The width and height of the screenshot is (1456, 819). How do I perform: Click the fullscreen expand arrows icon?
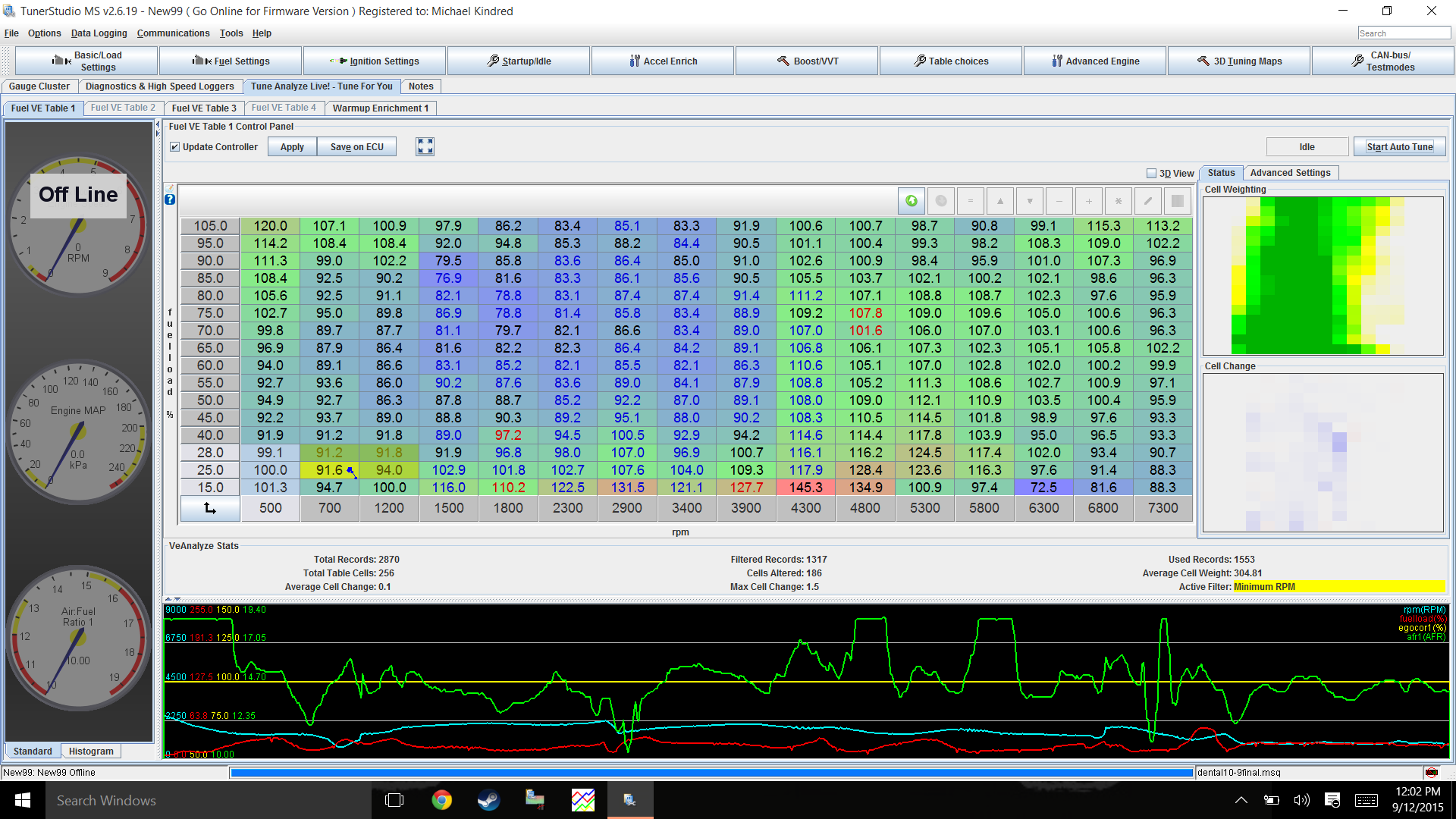click(425, 146)
